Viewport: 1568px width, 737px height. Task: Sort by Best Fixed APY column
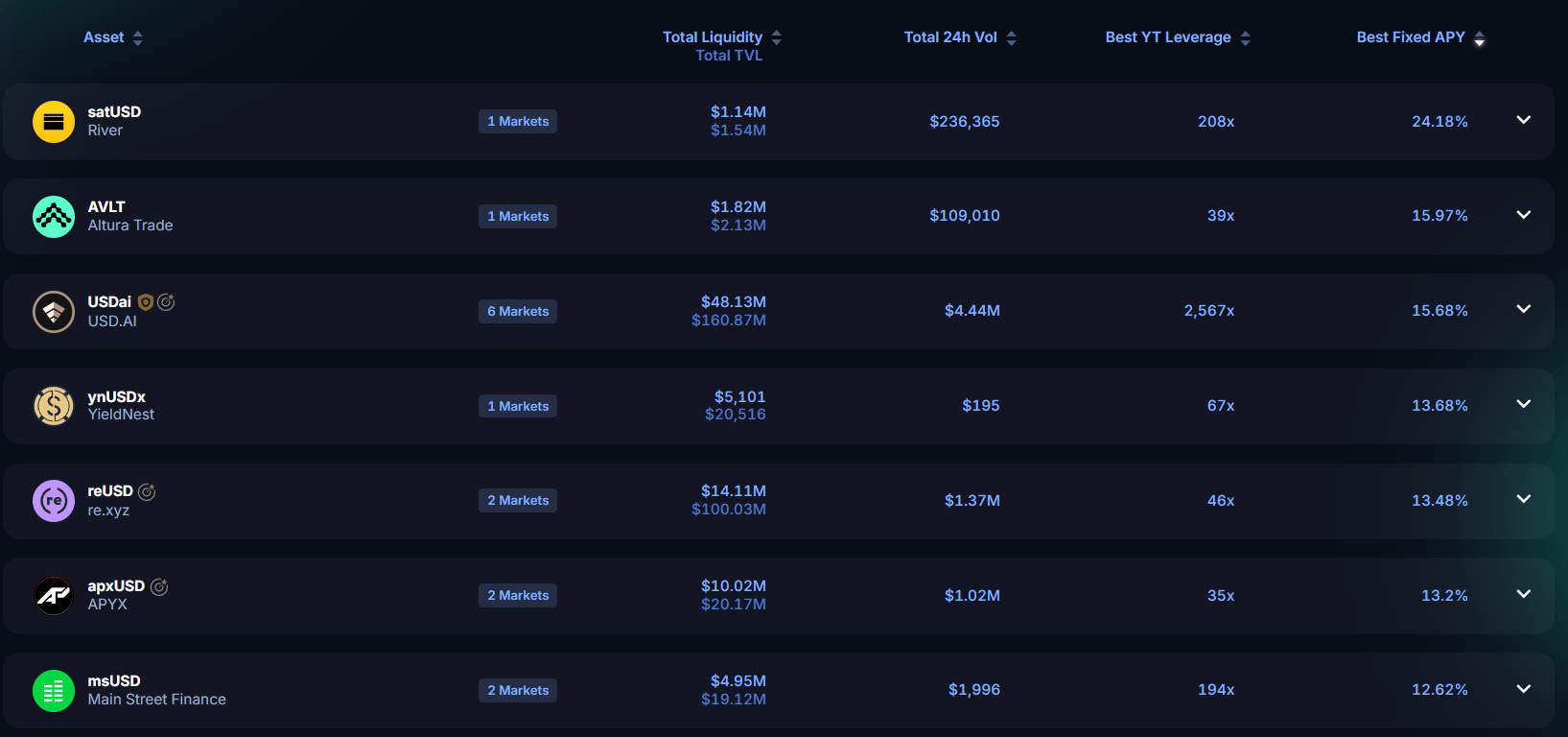tap(1420, 37)
